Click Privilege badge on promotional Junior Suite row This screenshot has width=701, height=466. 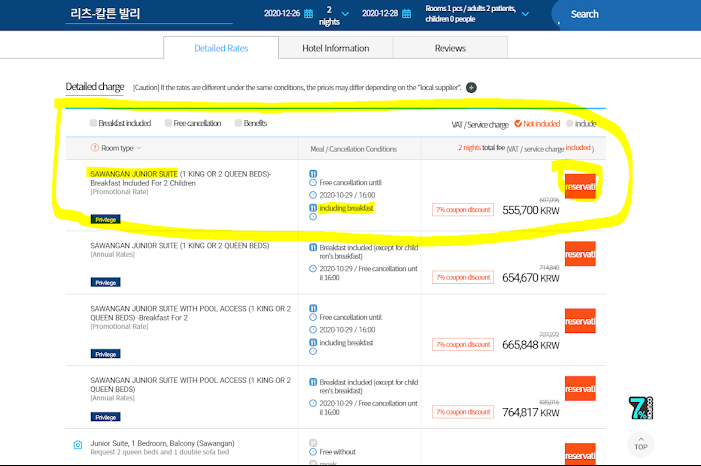coord(106,220)
